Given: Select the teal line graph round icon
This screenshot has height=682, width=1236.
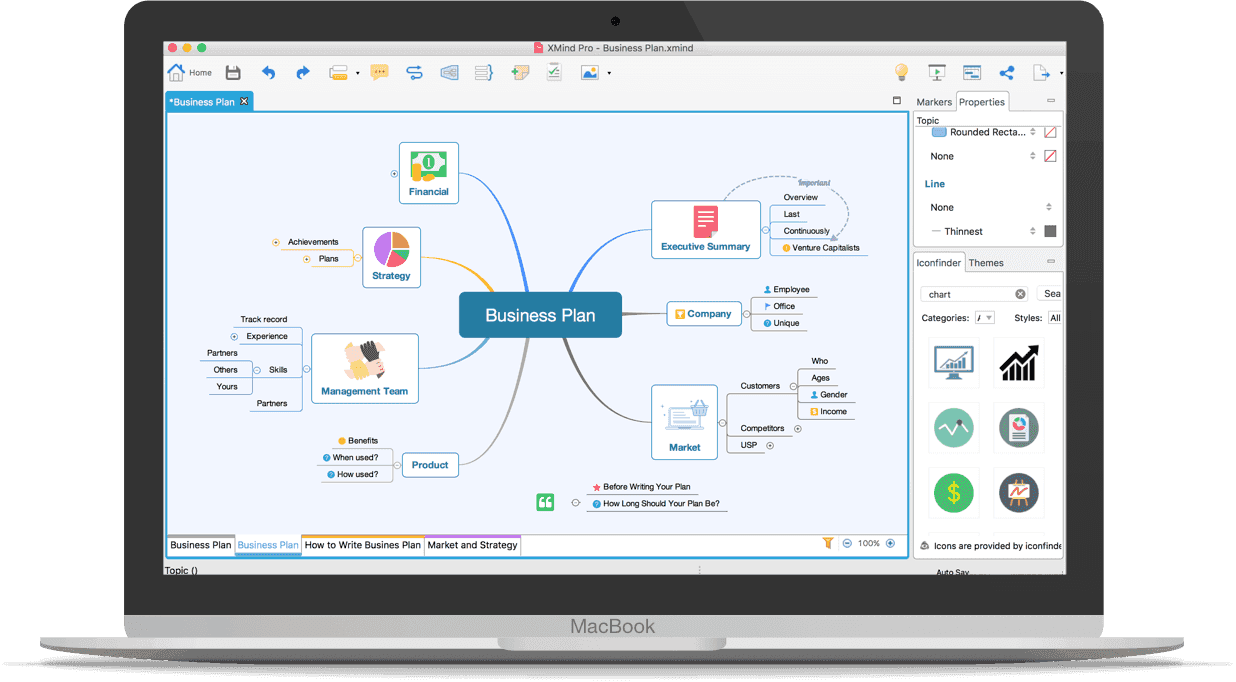Looking at the screenshot, I should point(954,428).
